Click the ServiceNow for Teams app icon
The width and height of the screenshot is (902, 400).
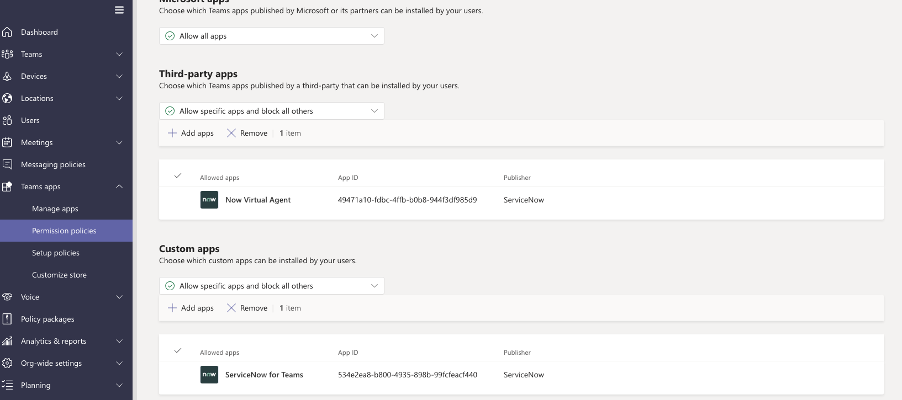point(209,375)
